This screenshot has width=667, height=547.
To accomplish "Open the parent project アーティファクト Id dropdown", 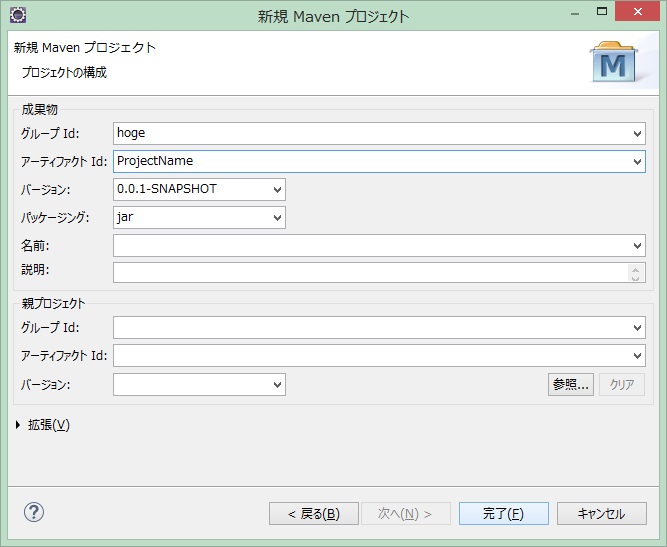I will click(x=637, y=356).
